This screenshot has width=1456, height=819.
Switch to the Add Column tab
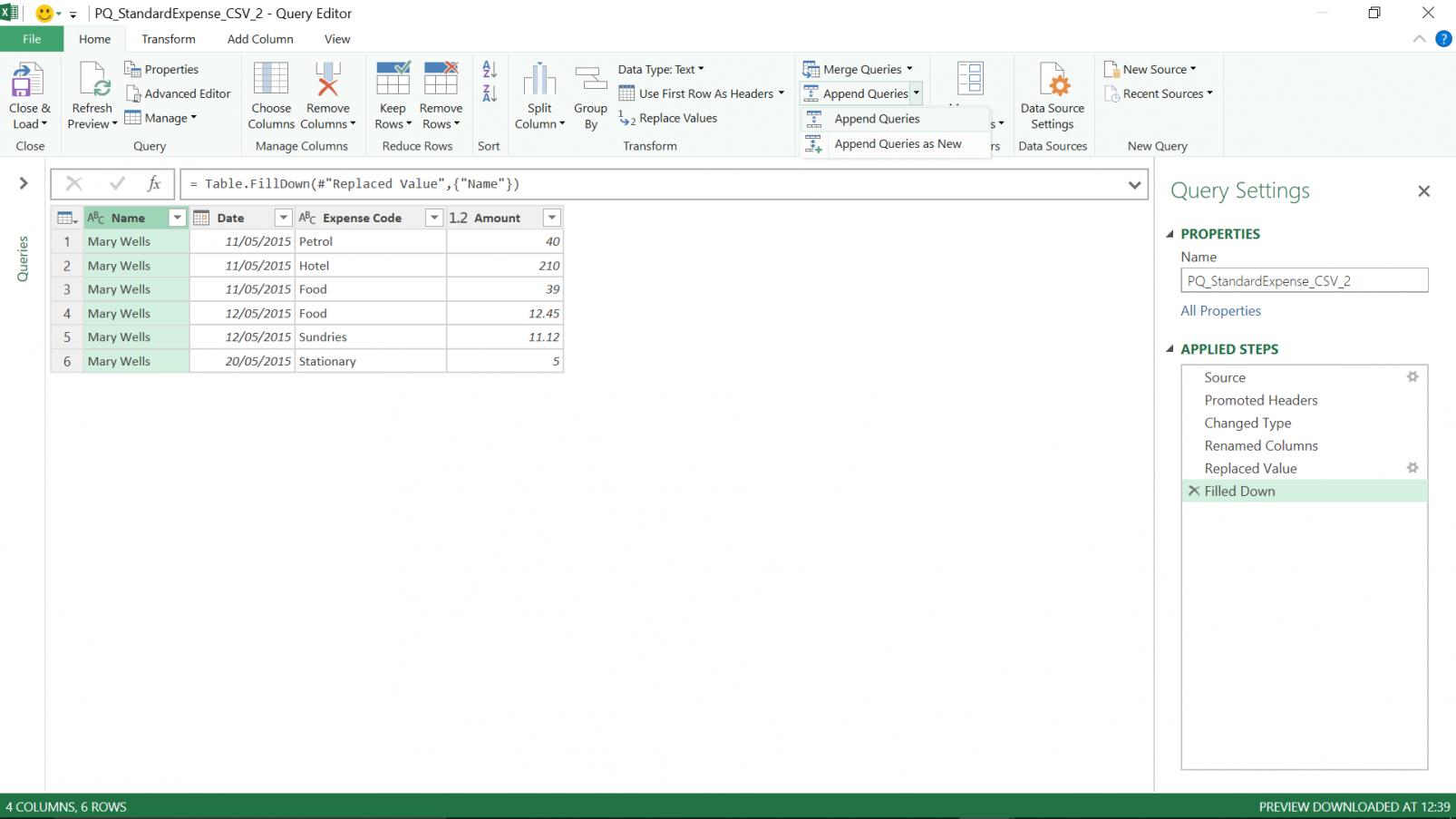[x=260, y=39]
